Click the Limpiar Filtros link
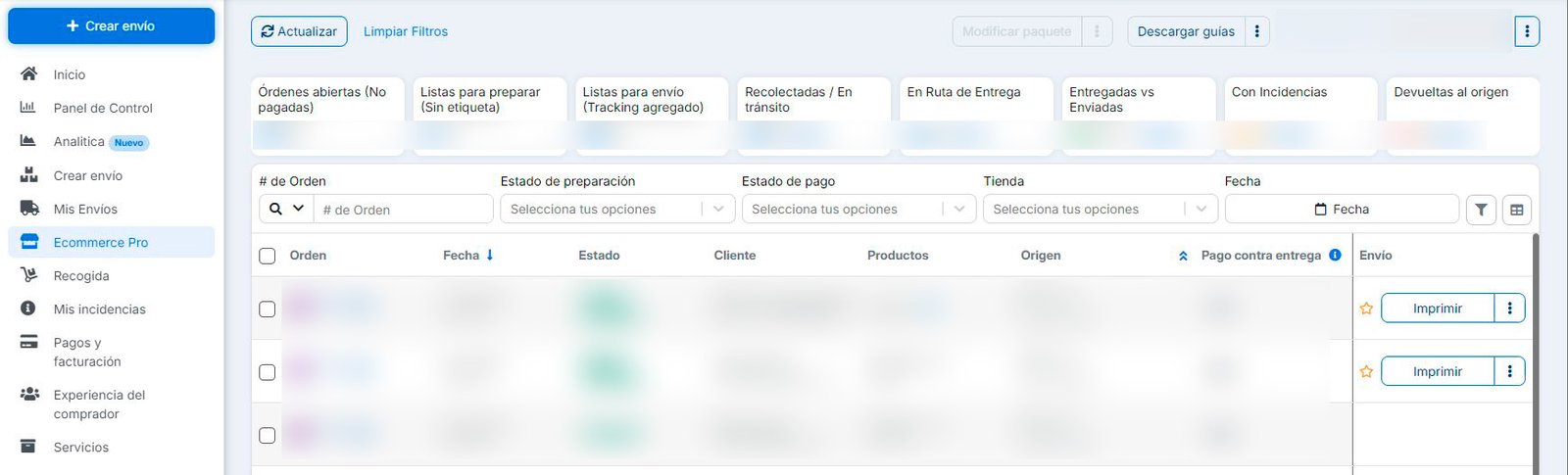The height and width of the screenshot is (475, 1568). point(406,31)
